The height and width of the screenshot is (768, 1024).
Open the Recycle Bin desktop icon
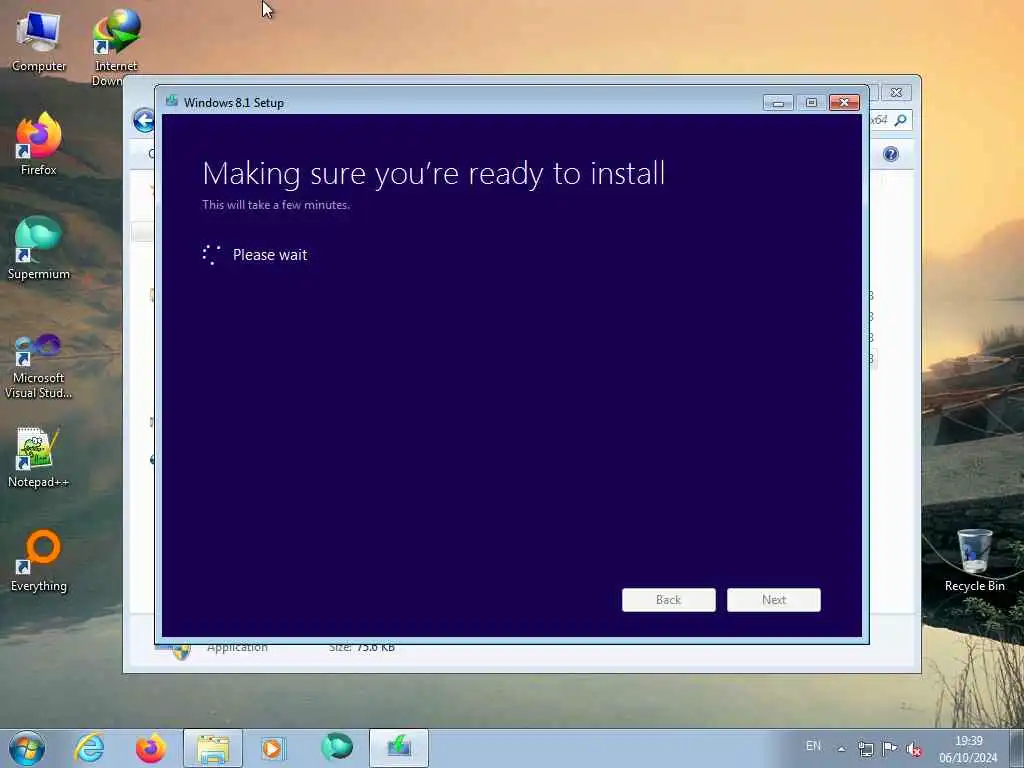point(974,560)
